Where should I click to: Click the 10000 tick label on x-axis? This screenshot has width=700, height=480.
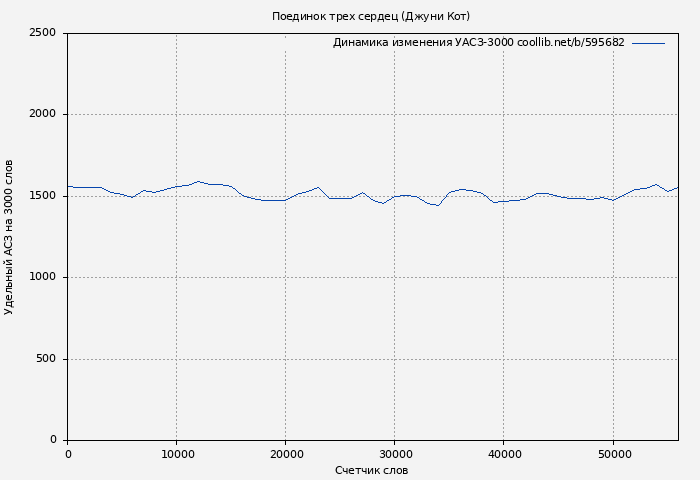176,454
